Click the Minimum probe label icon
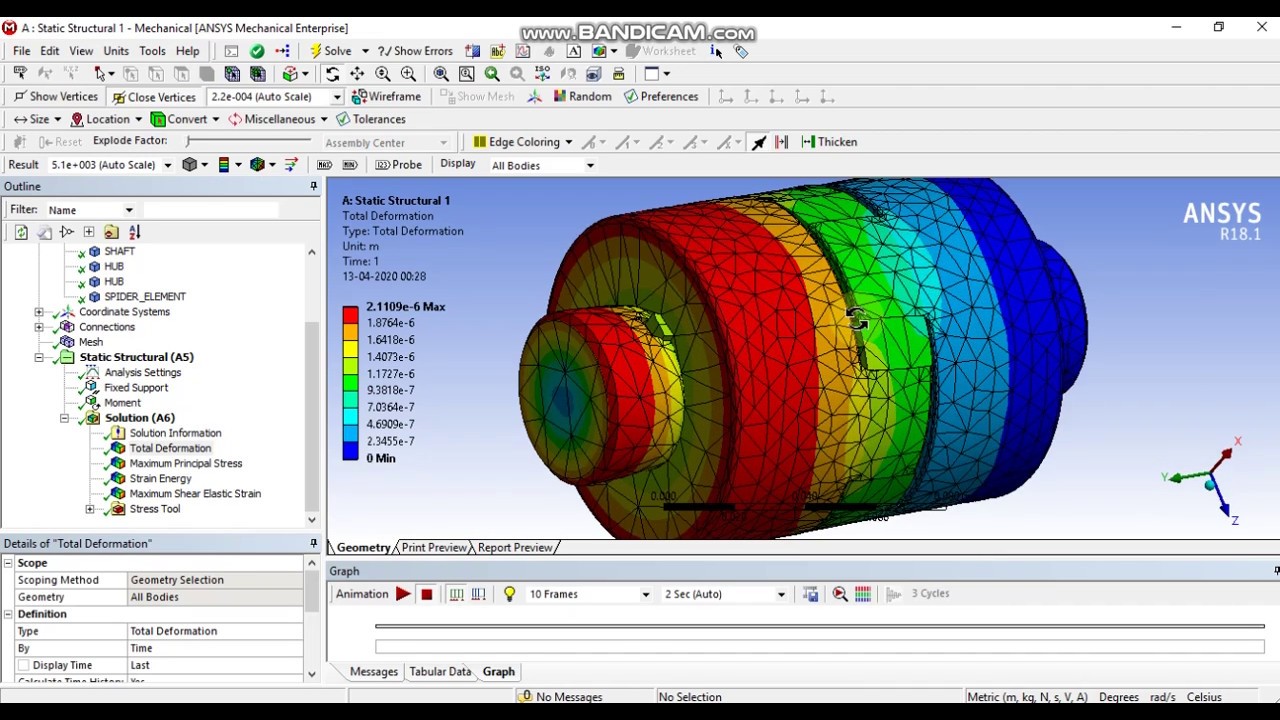The height and width of the screenshot is (720, 1280). tap(349, 165)
